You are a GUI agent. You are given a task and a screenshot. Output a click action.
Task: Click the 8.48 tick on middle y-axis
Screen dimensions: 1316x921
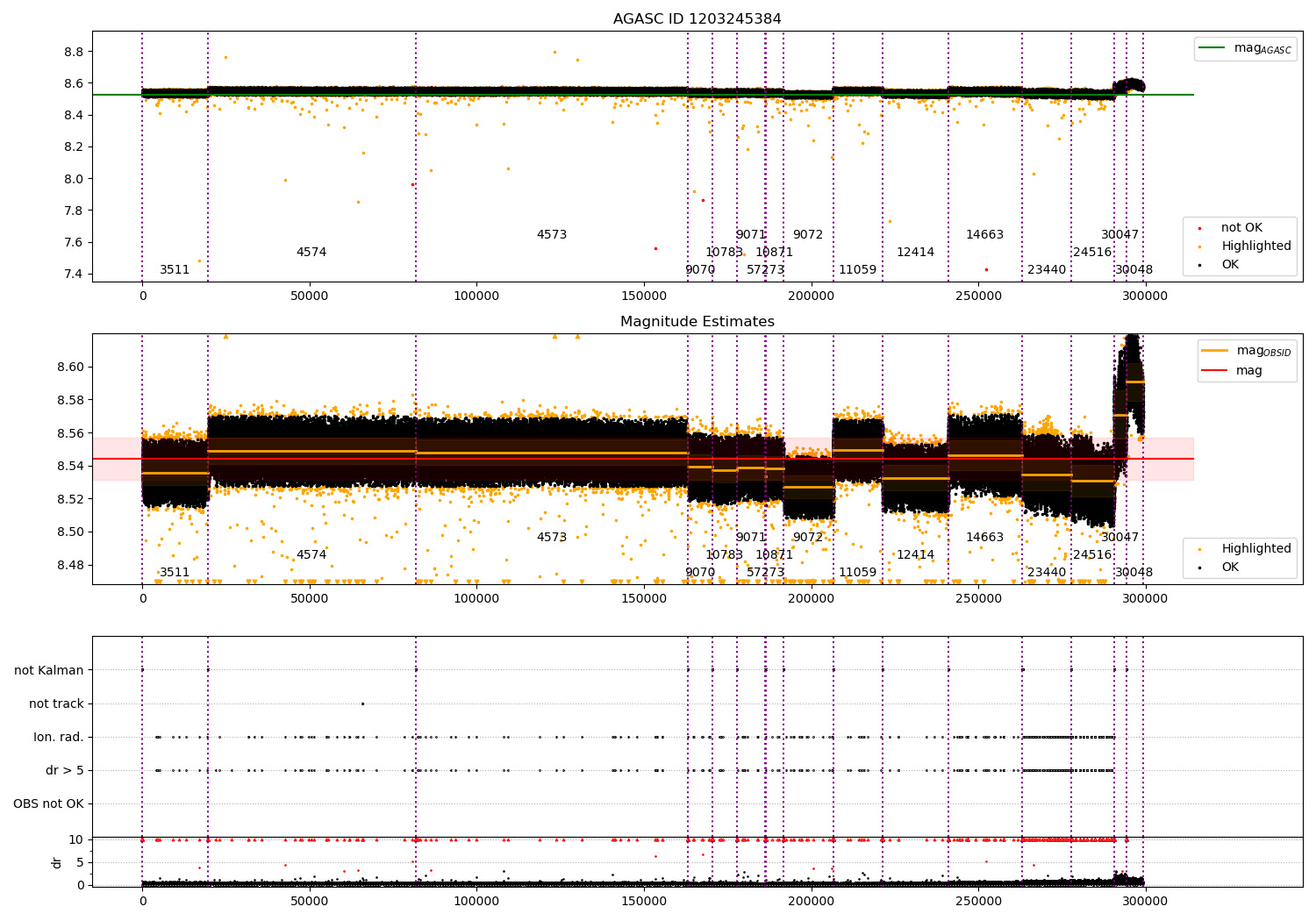[x=70, y=566]
